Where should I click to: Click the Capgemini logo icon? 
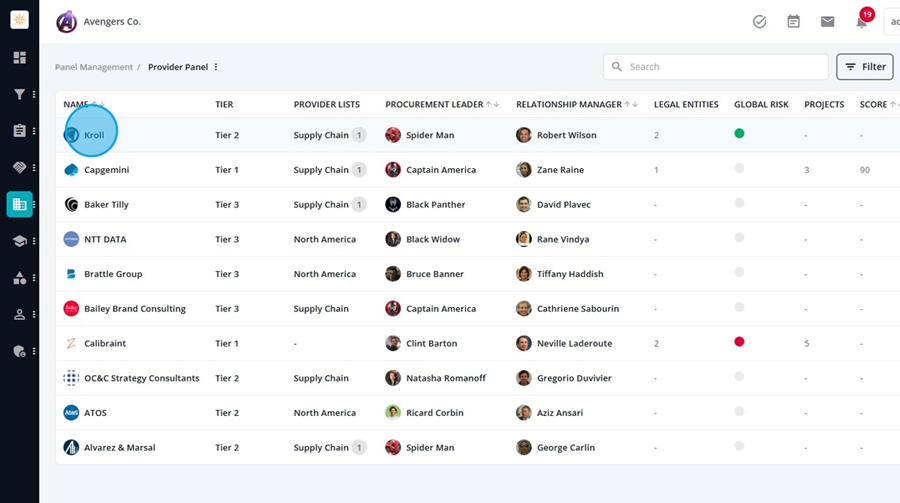71,170
